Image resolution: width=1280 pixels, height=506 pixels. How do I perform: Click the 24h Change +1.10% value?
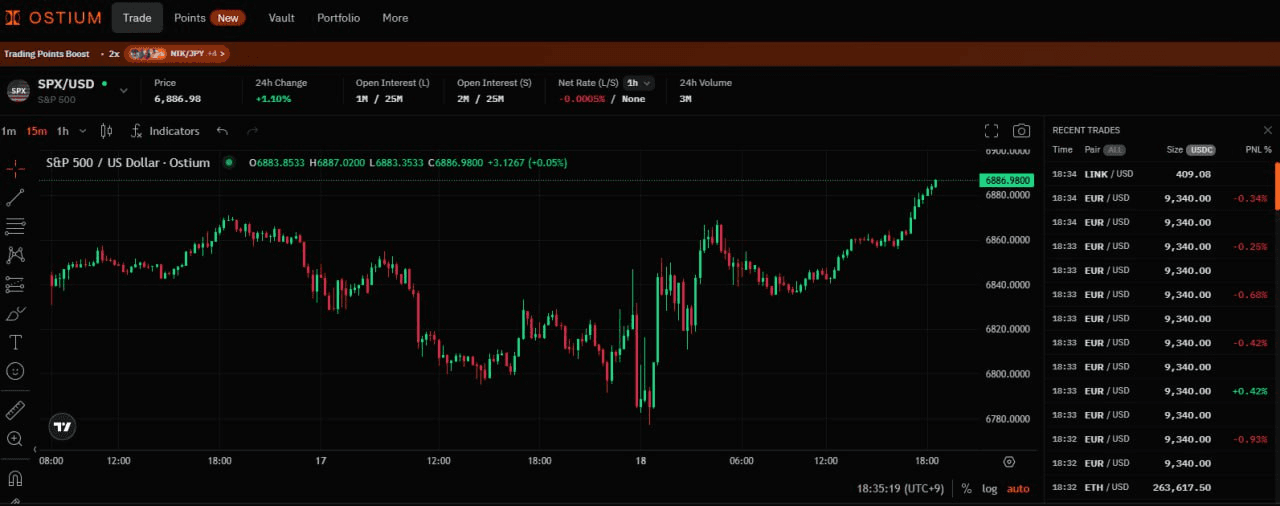(273, 99)
